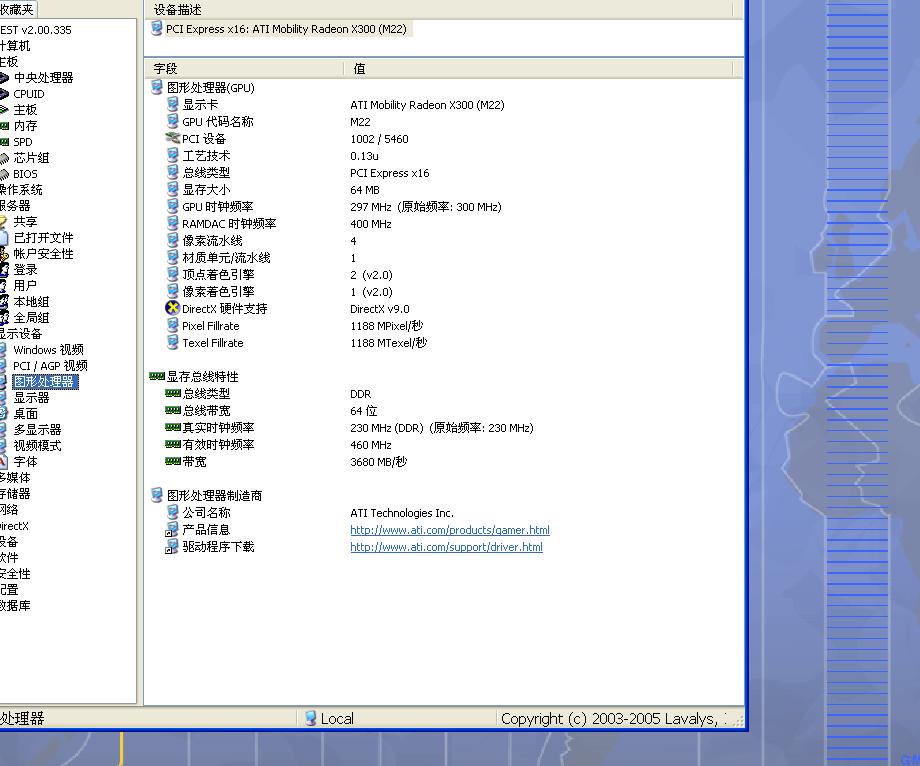Image resolution: width=920 pixels, height=766 pixels.
Task: Select 登录 tree entry
Action: click(25, 270)
